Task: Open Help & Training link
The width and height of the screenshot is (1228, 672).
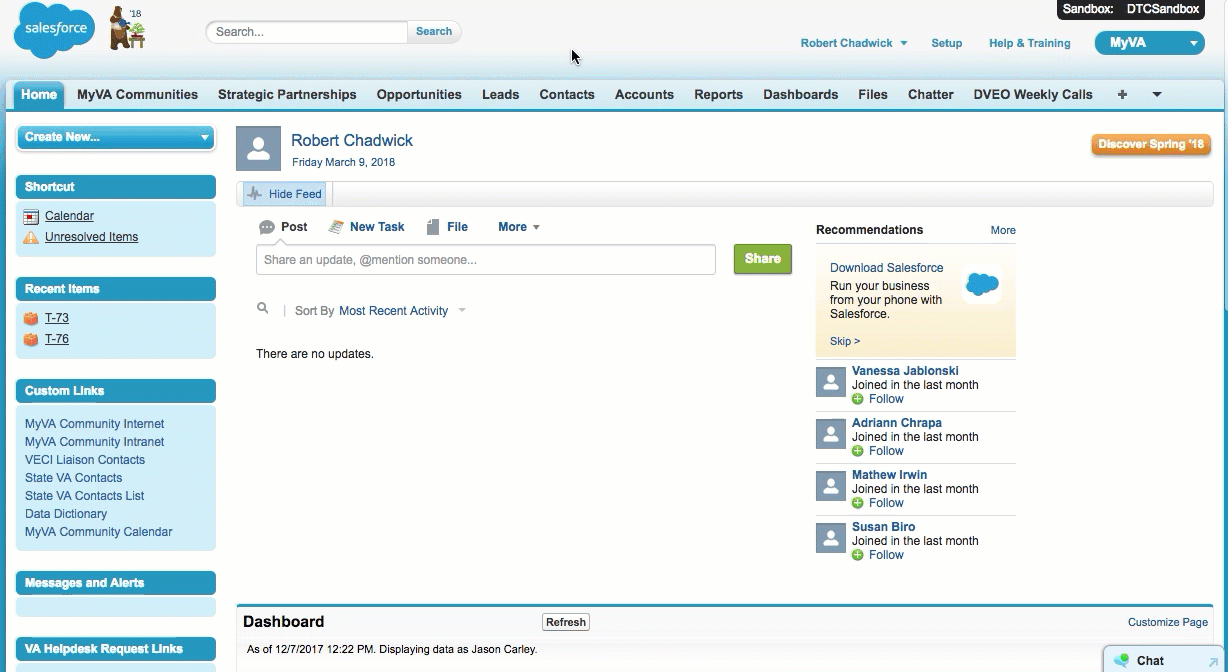Action: 1029,43
